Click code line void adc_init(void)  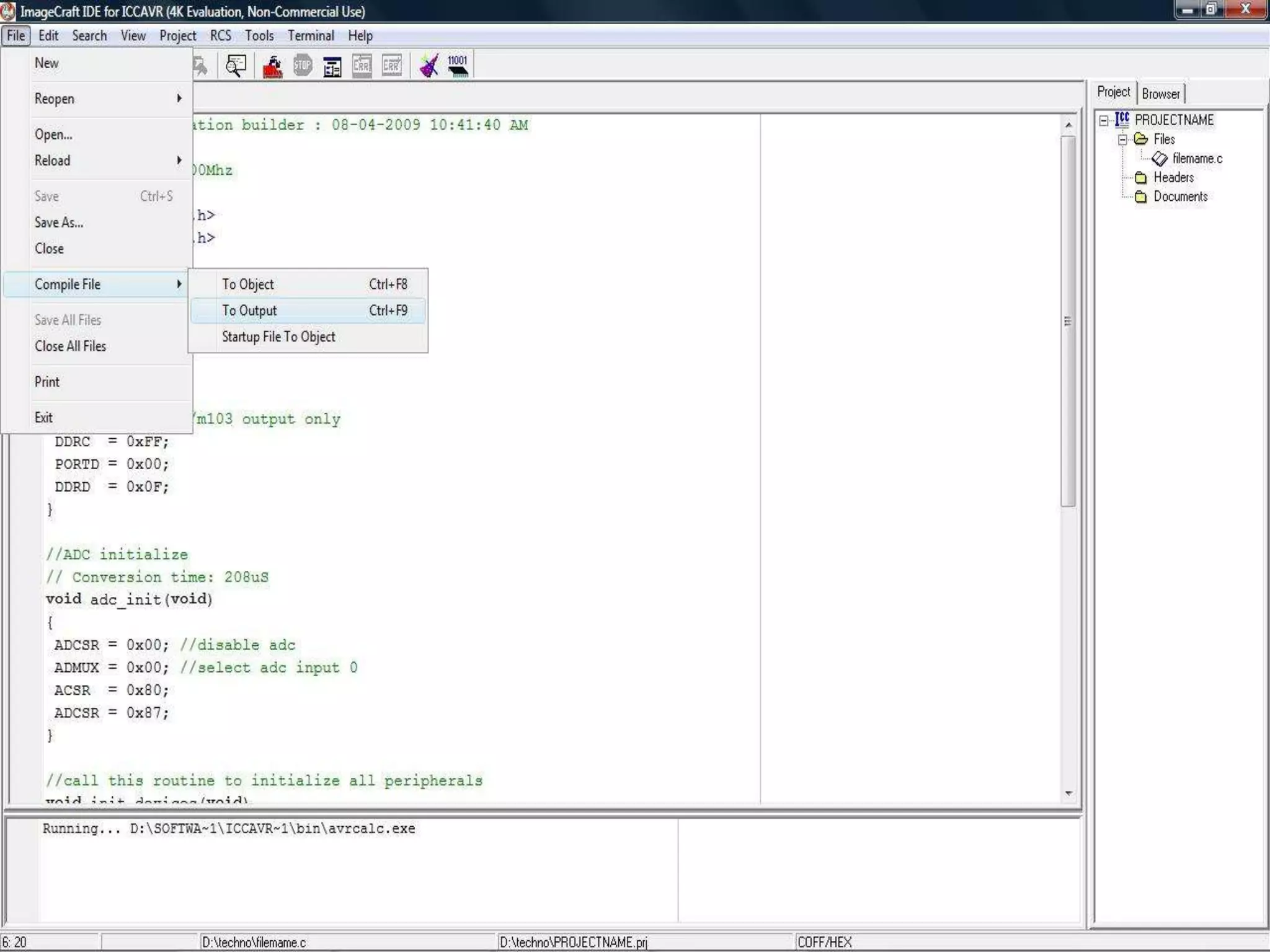(129, 599)
